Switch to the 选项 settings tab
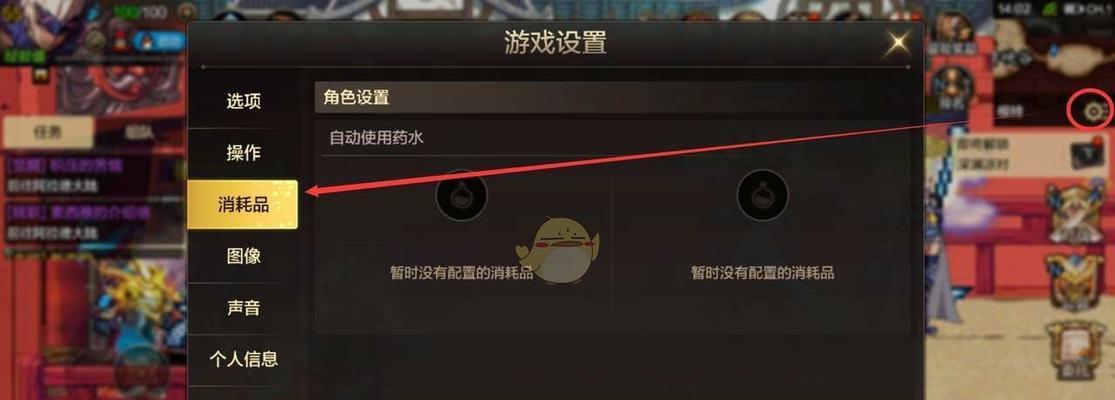This screenshot has height=400, width=1115. [243, 102]
